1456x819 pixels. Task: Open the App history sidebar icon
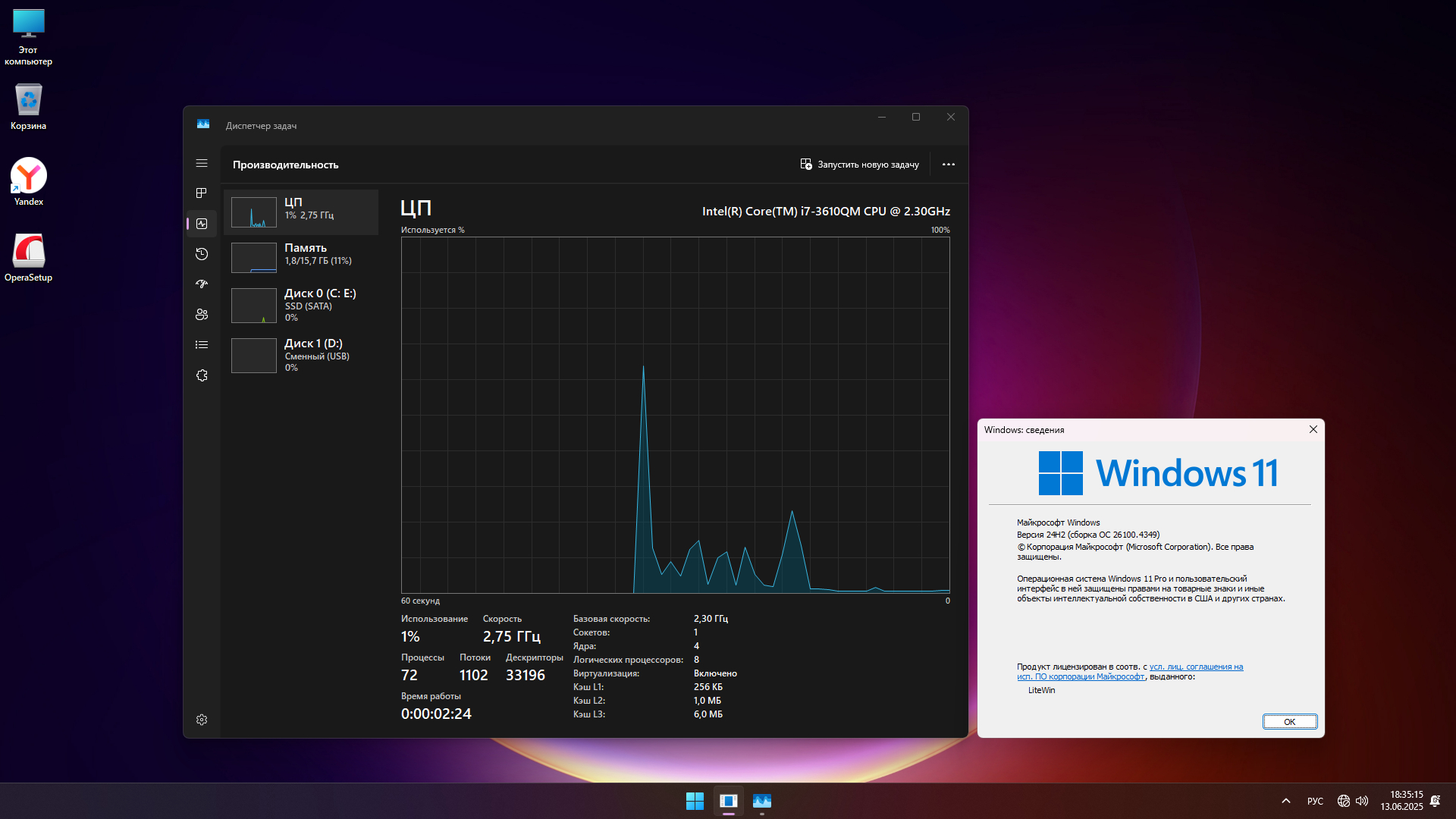tap(202, 254)
